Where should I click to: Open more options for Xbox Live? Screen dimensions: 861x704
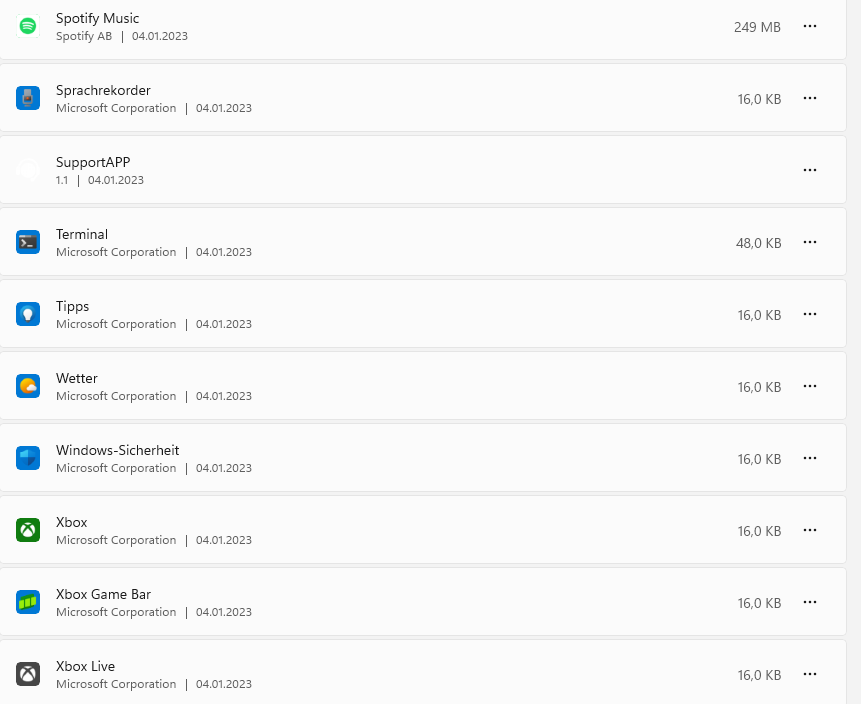click(x=810, y=674)
